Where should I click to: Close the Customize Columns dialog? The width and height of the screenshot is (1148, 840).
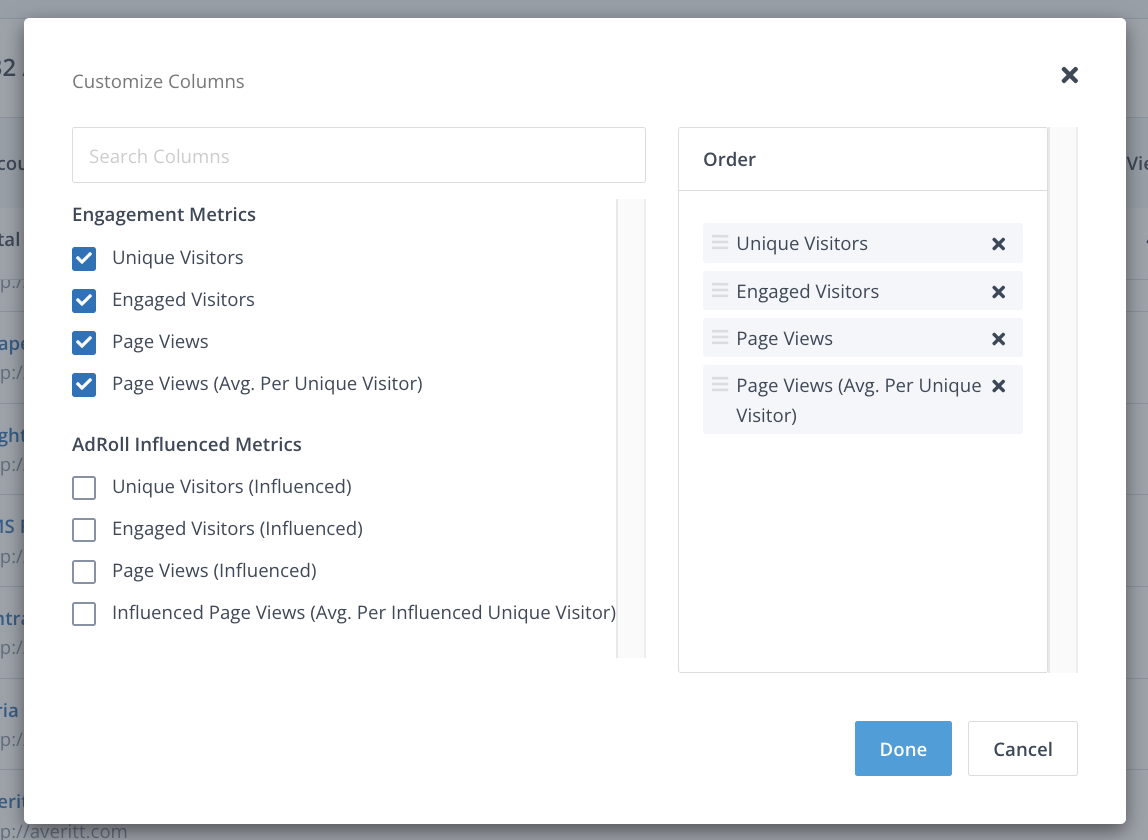(x=1069, y=75)
